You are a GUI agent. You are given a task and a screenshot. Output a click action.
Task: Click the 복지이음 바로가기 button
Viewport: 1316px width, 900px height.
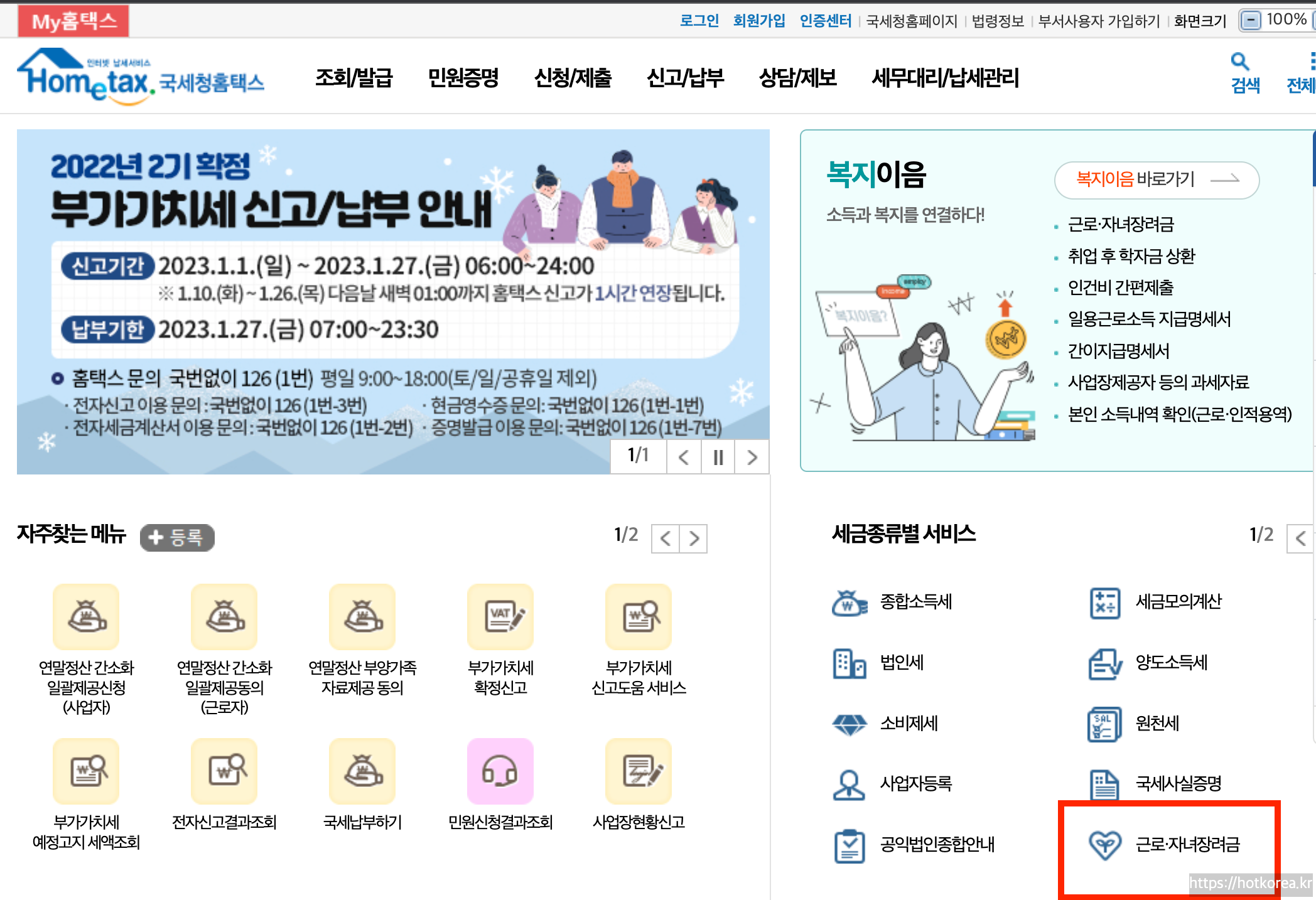click(1157, 179)
